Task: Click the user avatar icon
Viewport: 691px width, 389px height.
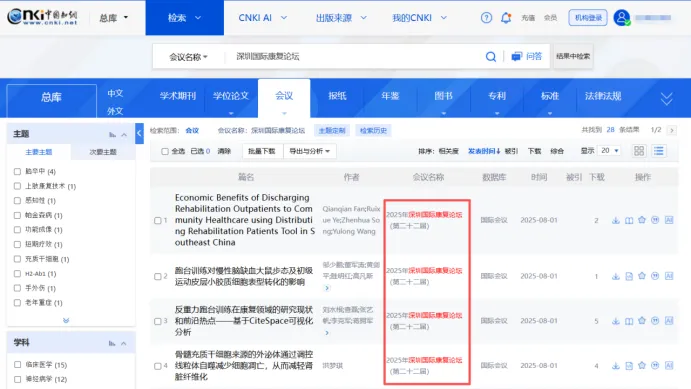Action: click(x=622, y=18)
